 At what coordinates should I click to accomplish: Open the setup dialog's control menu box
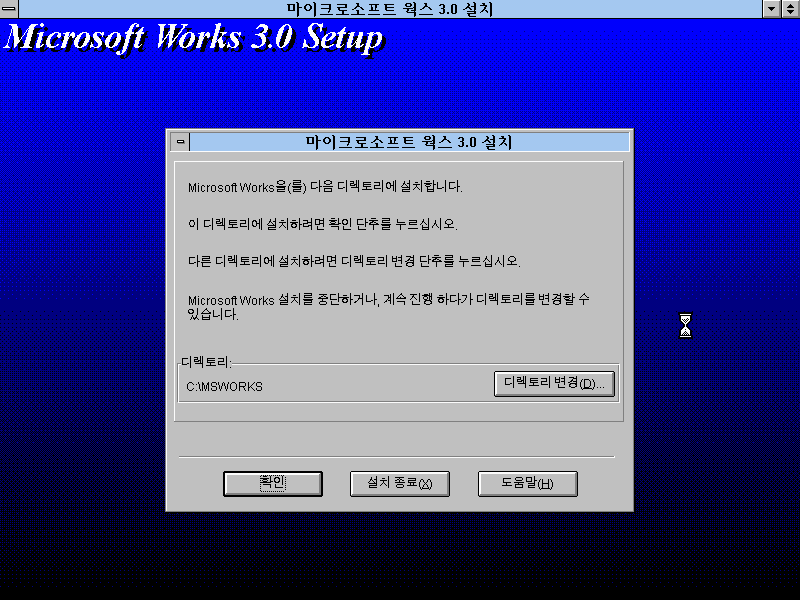click(180, 141)
